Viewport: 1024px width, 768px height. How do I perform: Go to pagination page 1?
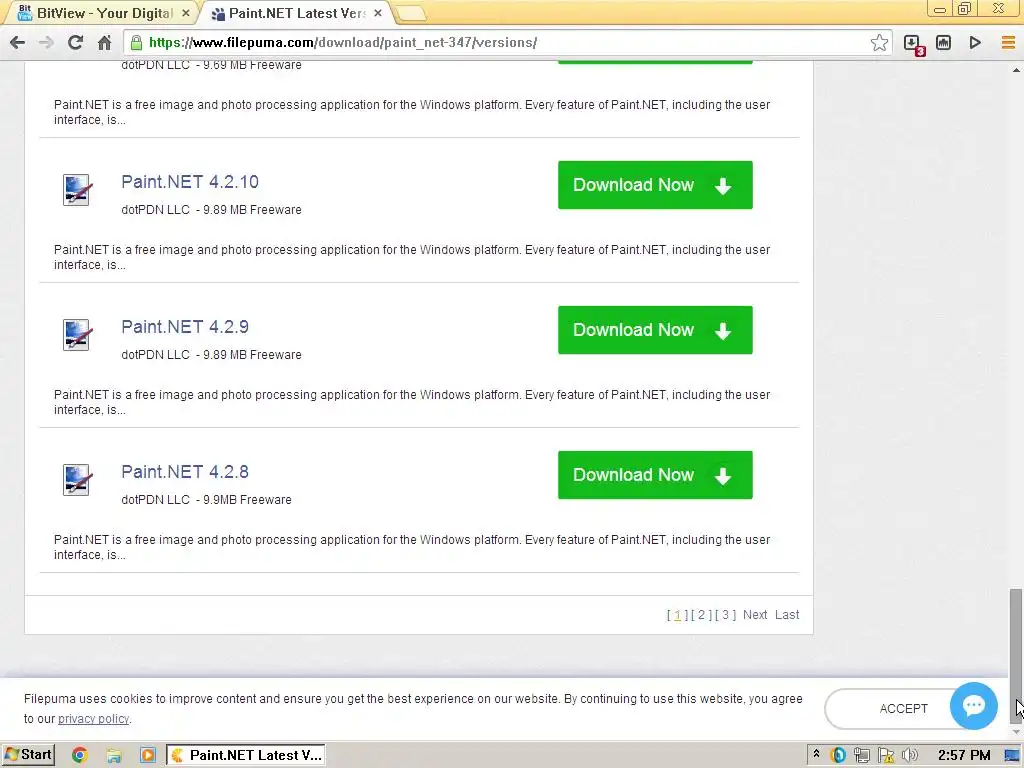(677, 615)
